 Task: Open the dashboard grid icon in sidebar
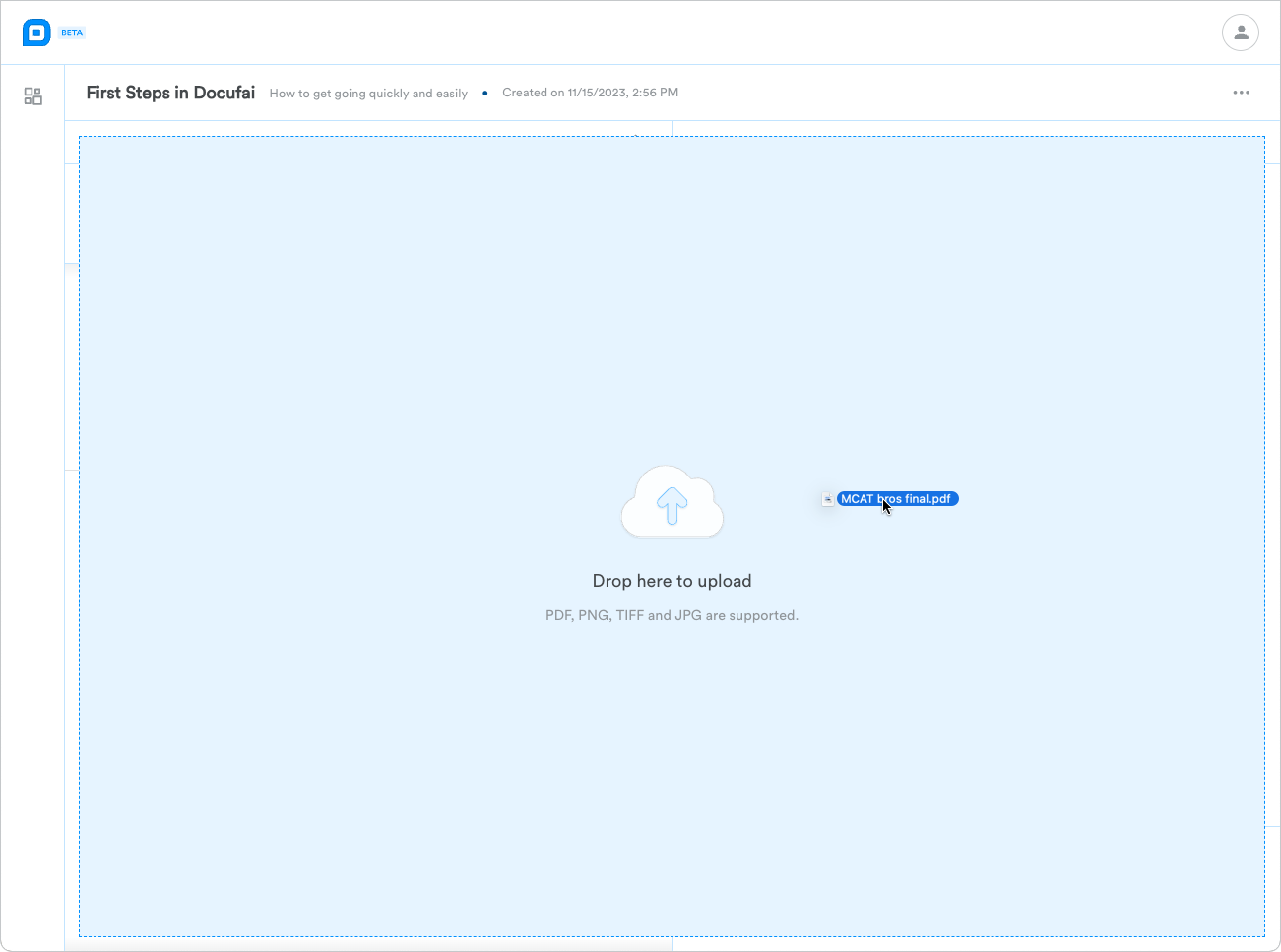[33, 96]
